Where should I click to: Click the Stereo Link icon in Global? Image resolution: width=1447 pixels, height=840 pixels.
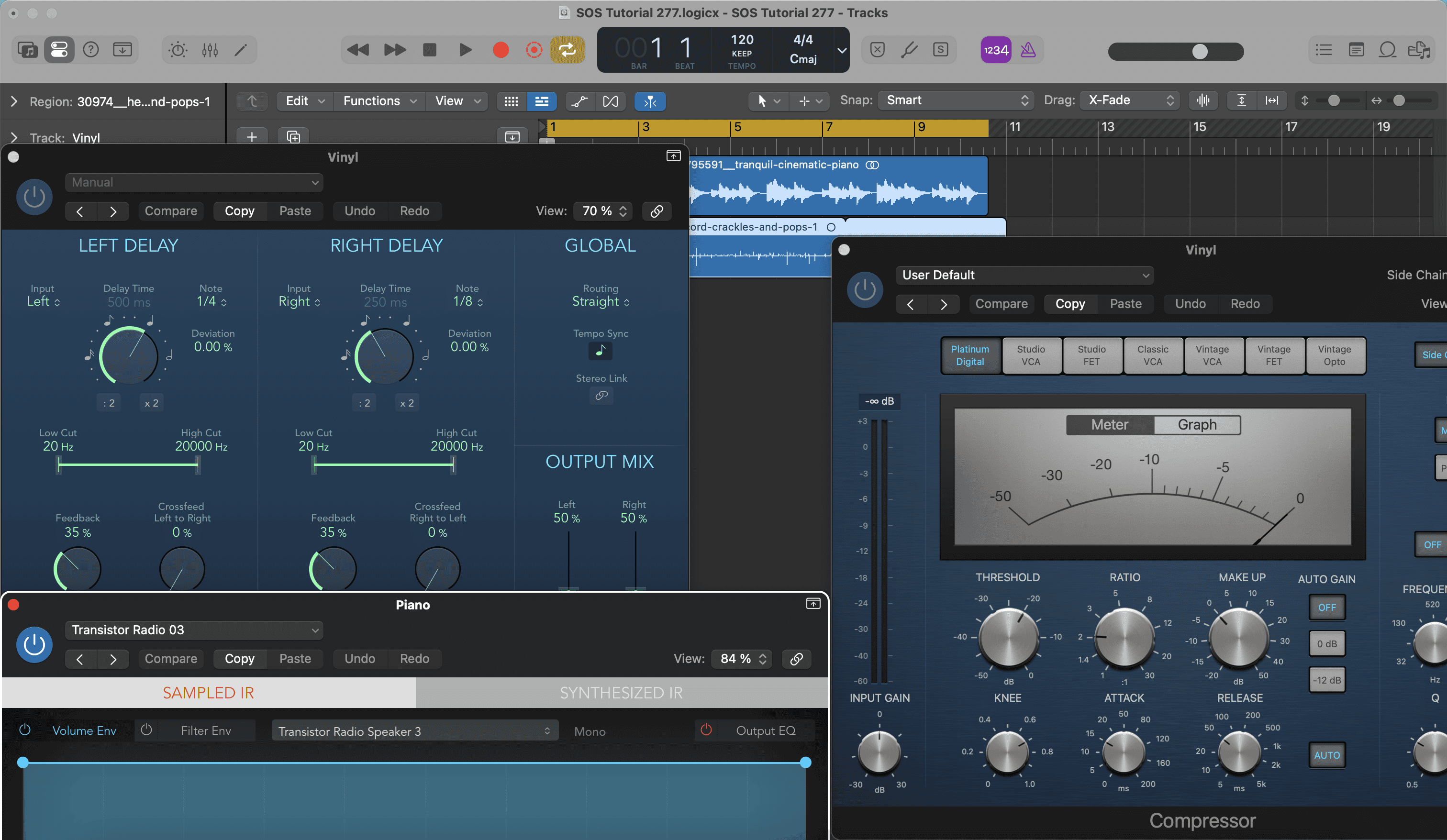click(601, 396)
